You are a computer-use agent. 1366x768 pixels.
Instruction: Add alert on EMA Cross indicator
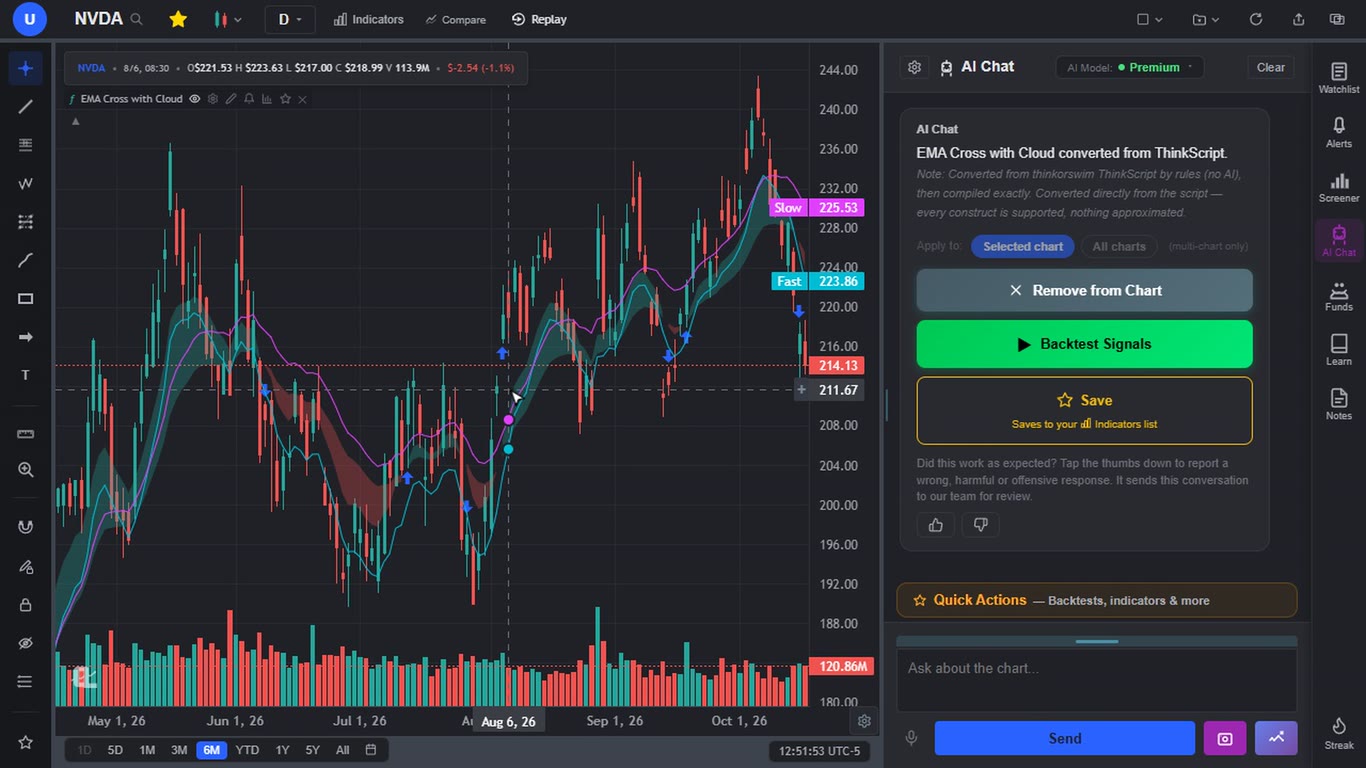pyautogui.click(x=249, y=99)
